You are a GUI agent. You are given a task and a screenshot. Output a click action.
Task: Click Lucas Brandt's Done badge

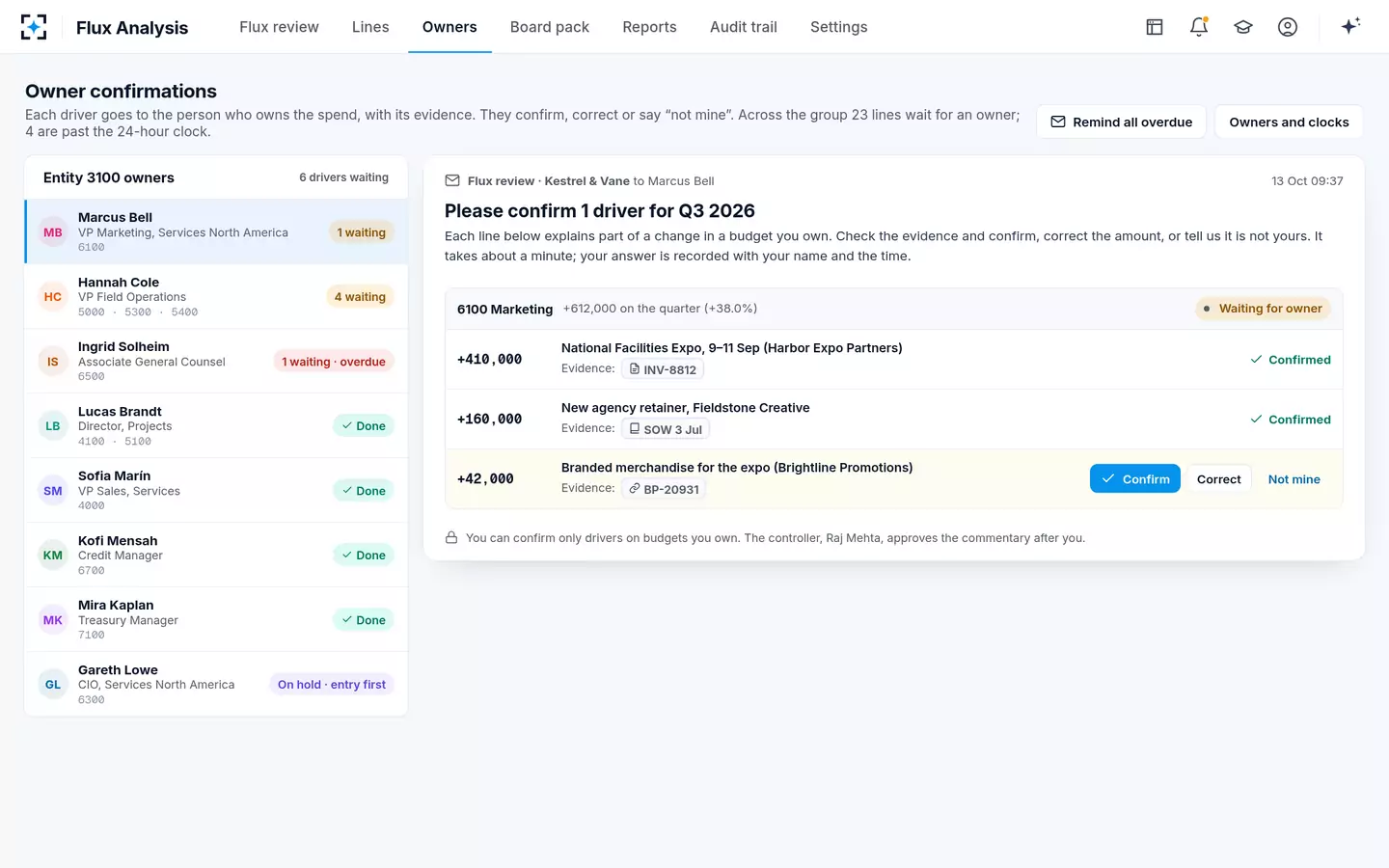coord(363,426)
